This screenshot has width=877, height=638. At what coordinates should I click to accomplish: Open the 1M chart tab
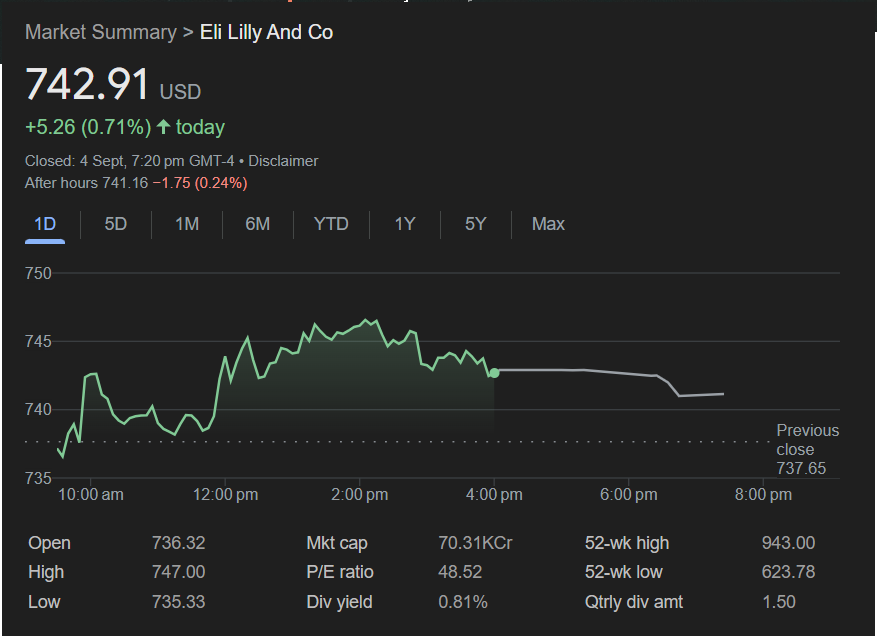pos(187,224)
